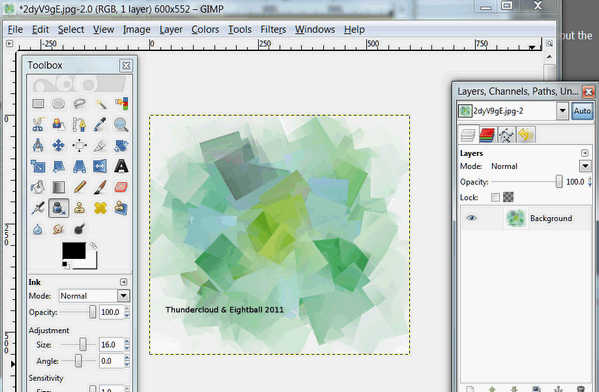
Task: Click the Ink Opacity value field
Action: pos(111,312)
